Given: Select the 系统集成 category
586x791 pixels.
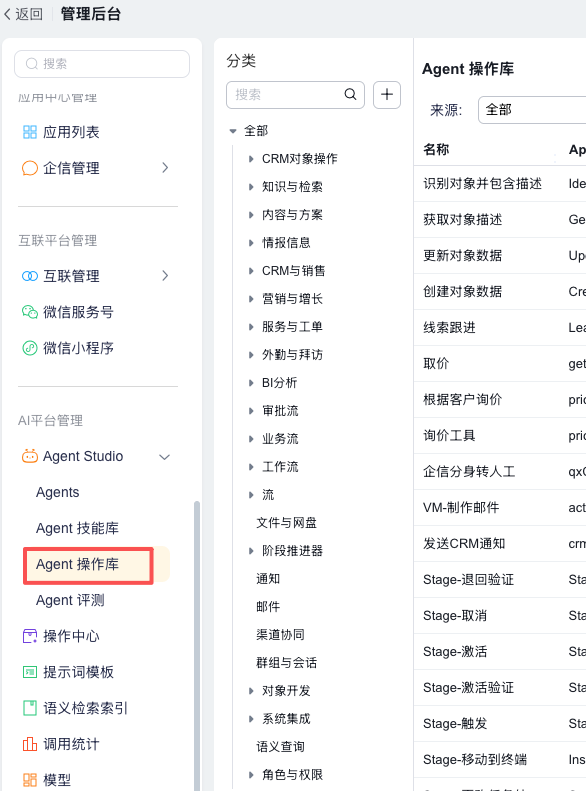Looking at the screenshot, I should tap(286, 719).
